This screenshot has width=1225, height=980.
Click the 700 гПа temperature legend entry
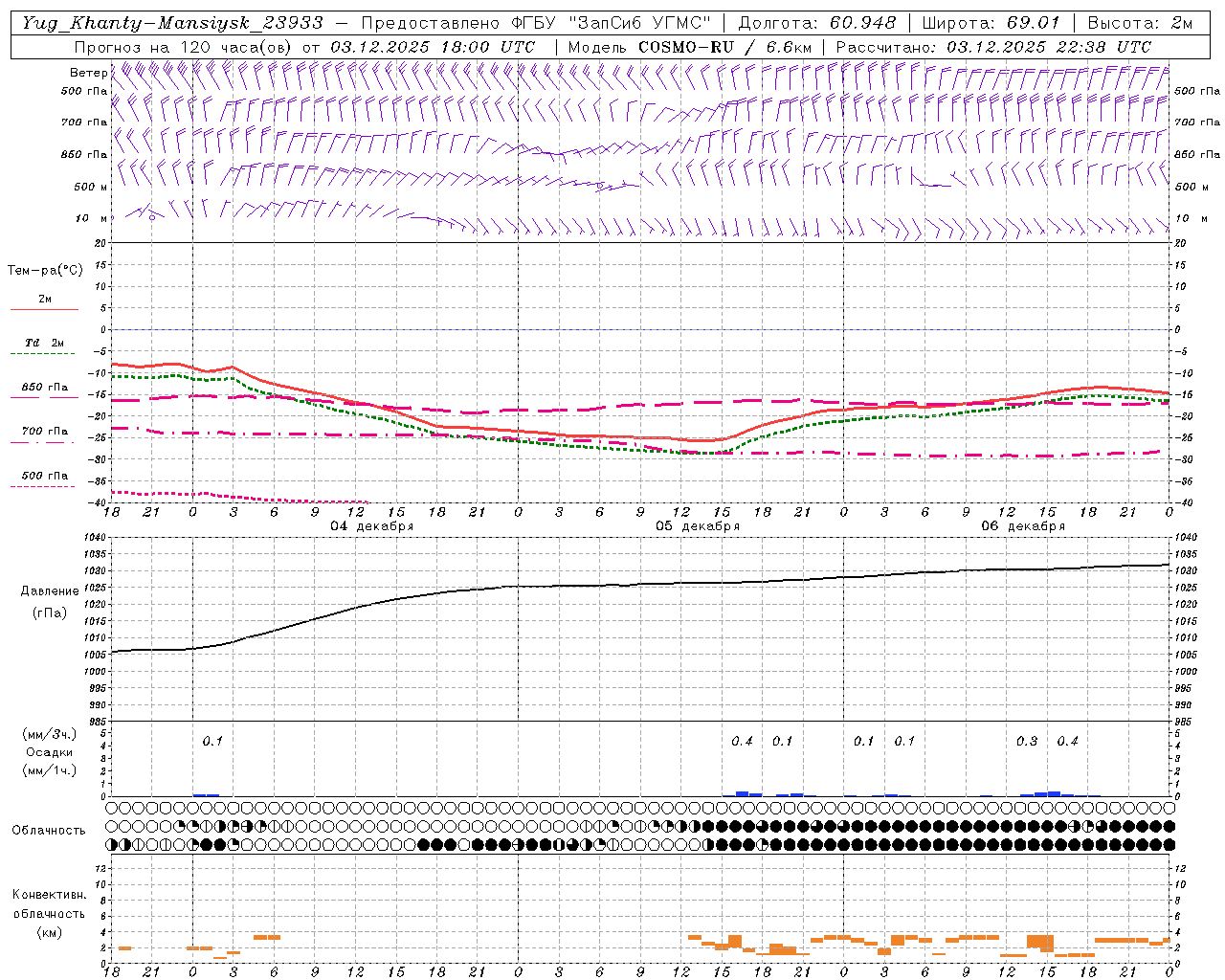click(x=45, y=432)
